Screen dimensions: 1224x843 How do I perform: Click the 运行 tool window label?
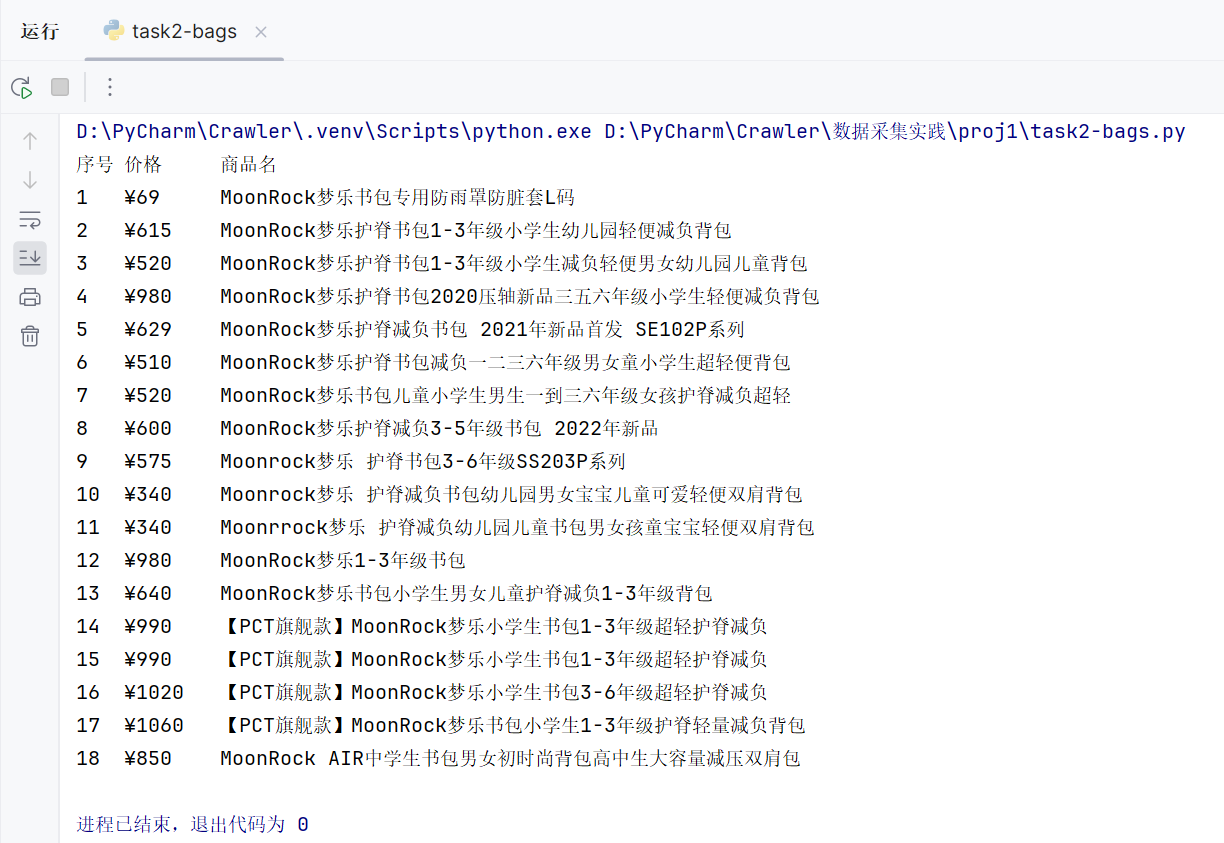click(40, 31)
